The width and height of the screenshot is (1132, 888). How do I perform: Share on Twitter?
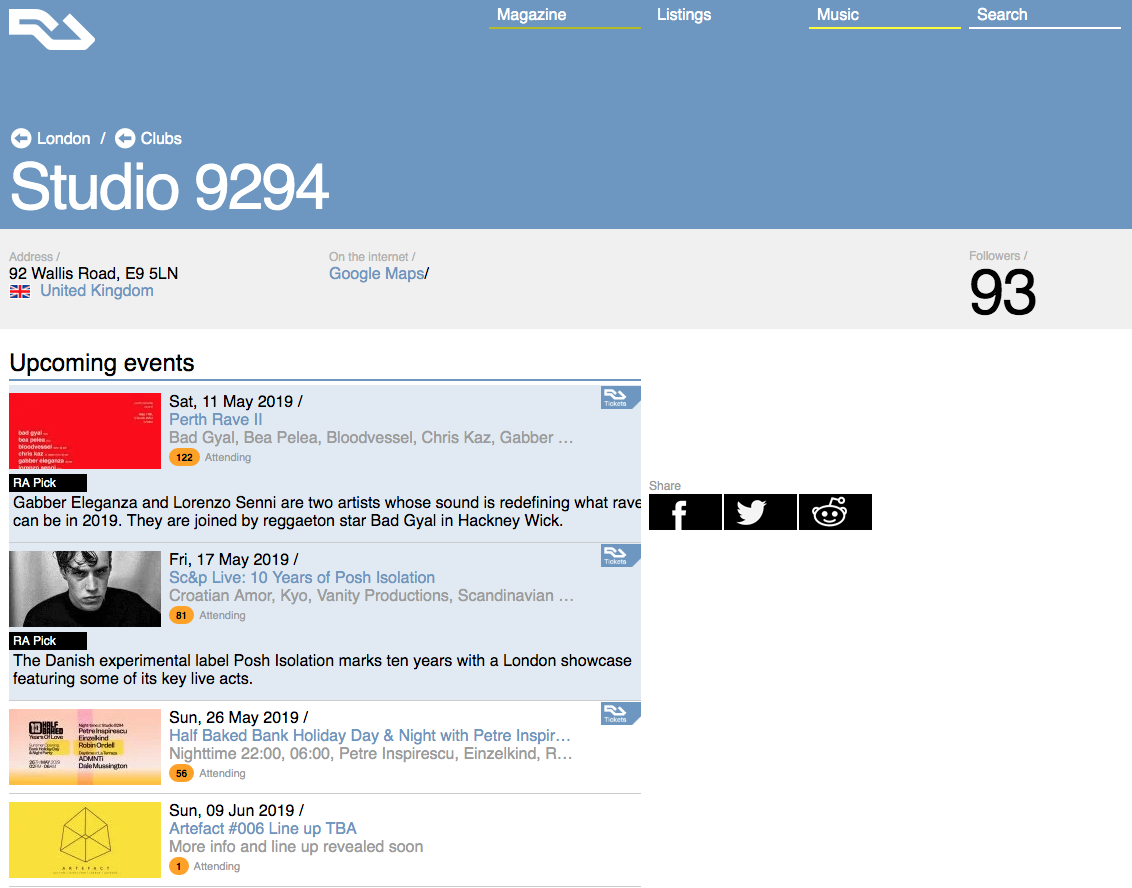pos(760,512)
